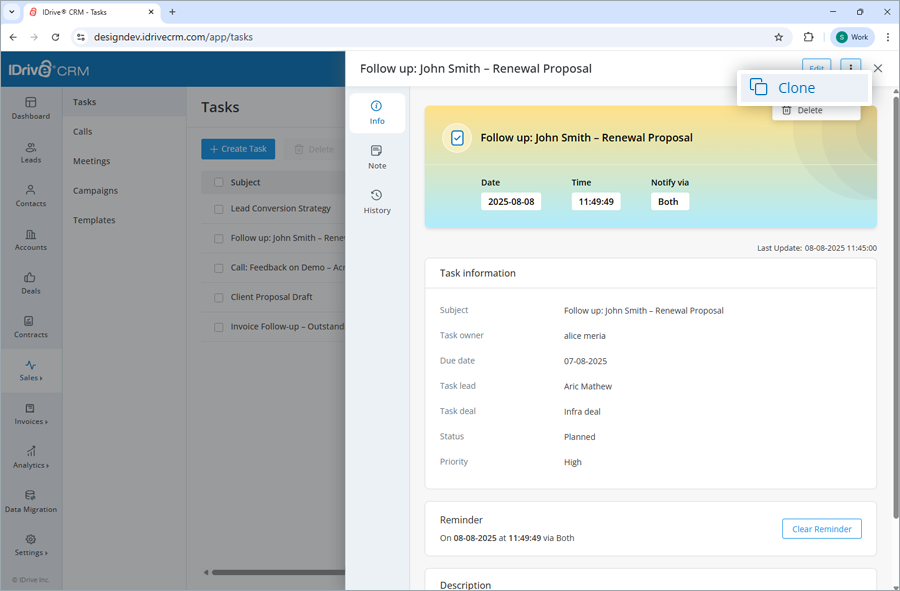Open Data Migration from the sidebar
900x591 pixels.
pyautogui.click(x=31, y=503)
